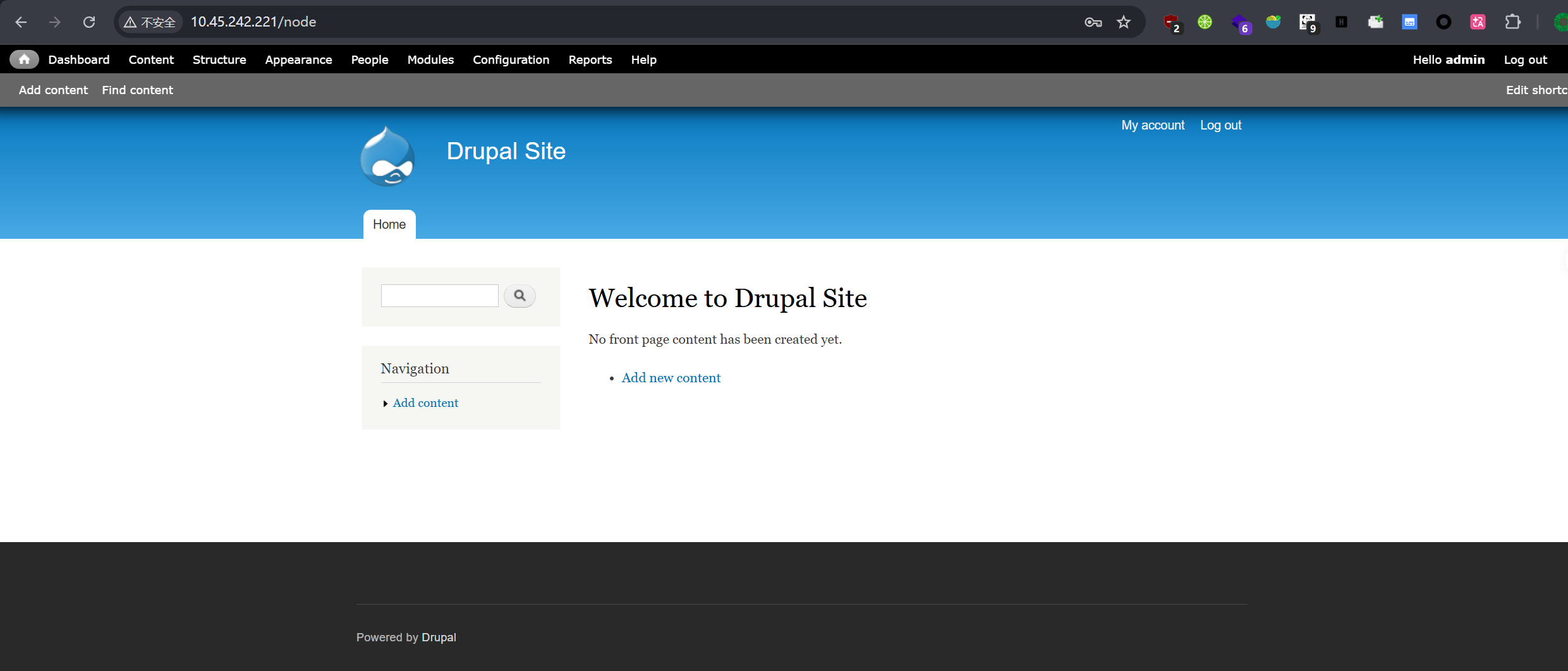Viewport: 1568px width, 671px height.
Task: Click the Welcome to Drupal Site heading
Action: (x=727, y=298)
